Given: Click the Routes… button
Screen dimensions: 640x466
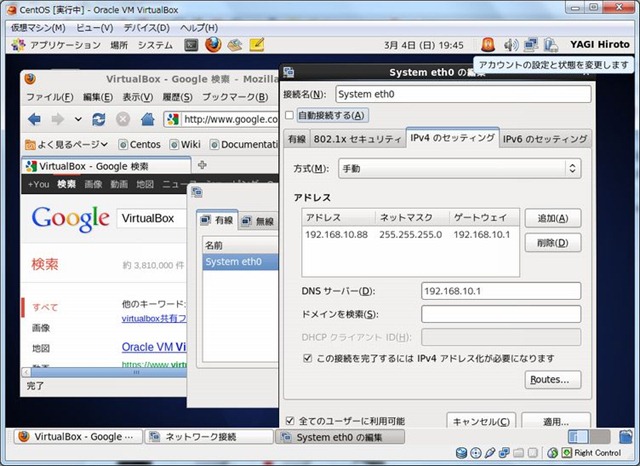Looking at the screenshot, I should pos(552,379).
